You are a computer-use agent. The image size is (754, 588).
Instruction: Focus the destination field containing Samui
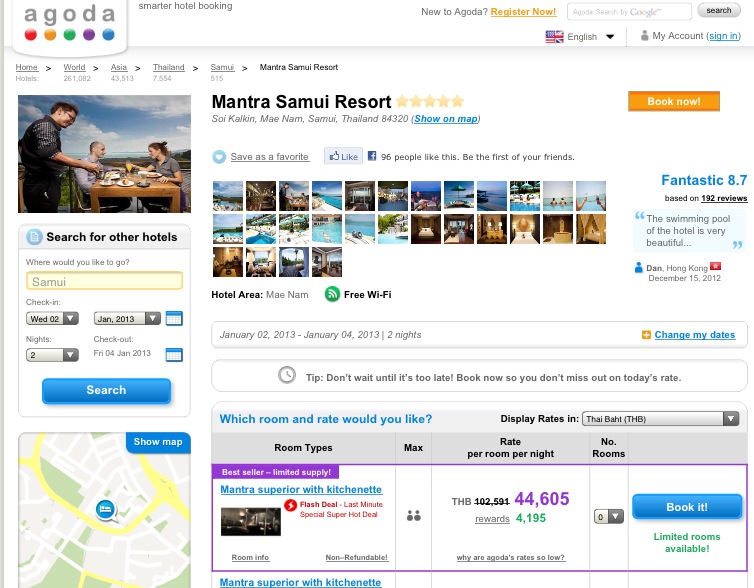pyautogui.click(x=104, y=281)
